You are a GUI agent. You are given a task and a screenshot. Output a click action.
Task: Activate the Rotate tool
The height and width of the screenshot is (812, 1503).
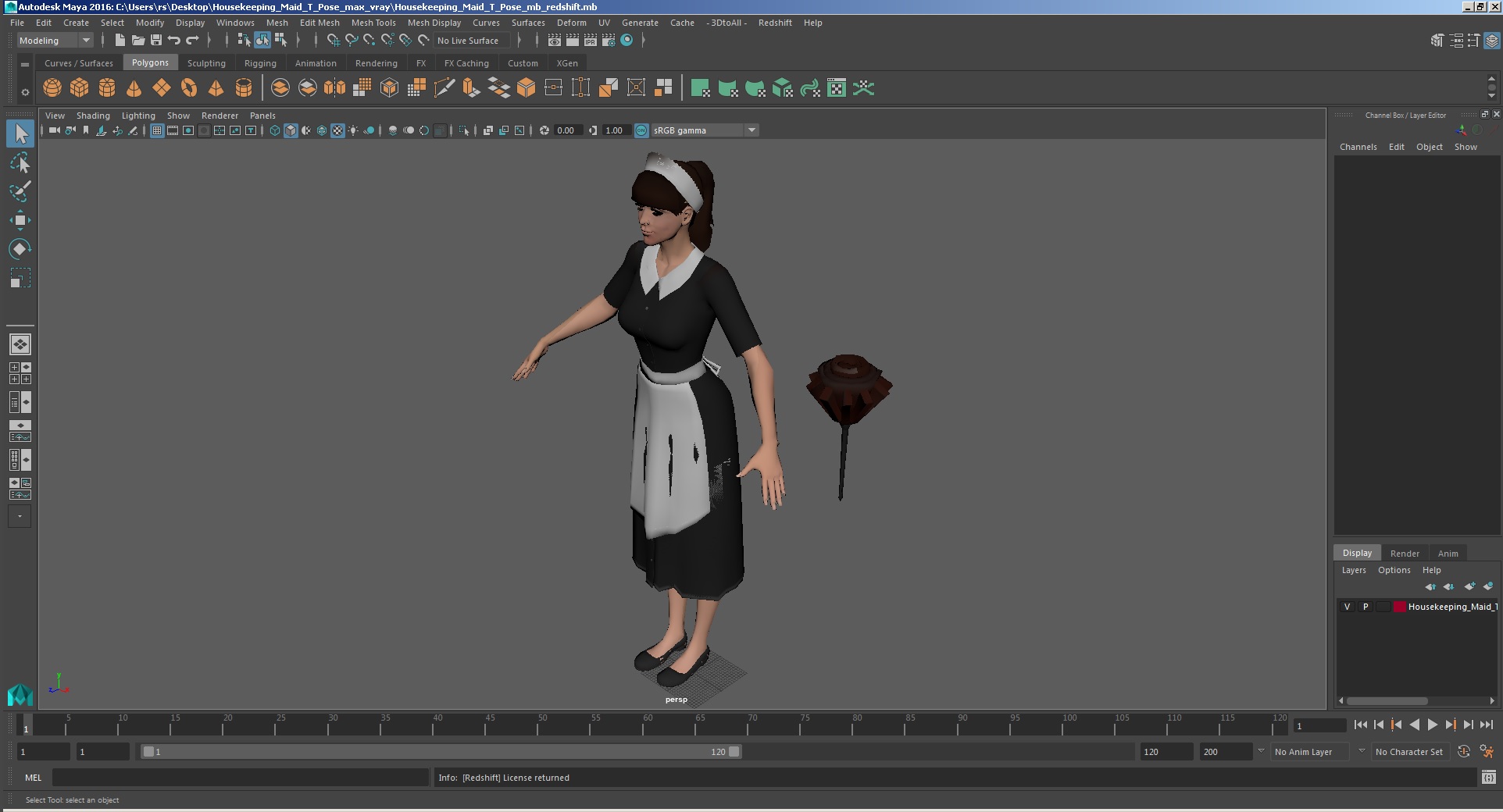click(x=20, y=249)
